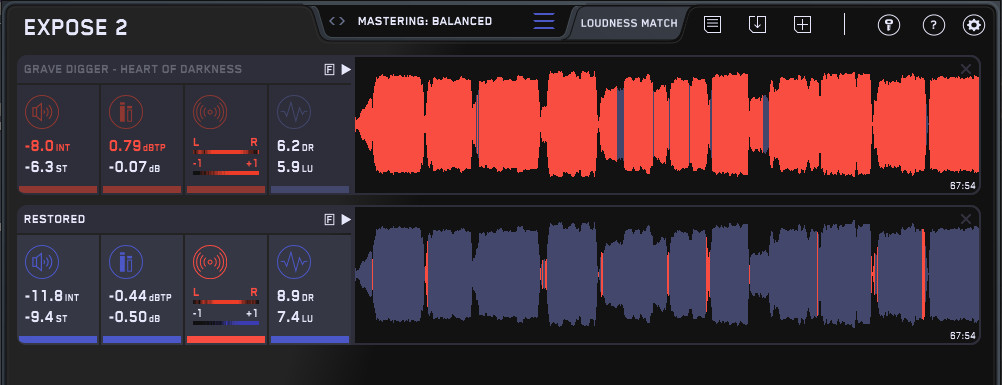Open the report document icon in toolbar
Image resolution: width=1002 pixels, height=385 pixels.
tap(713, 25)
